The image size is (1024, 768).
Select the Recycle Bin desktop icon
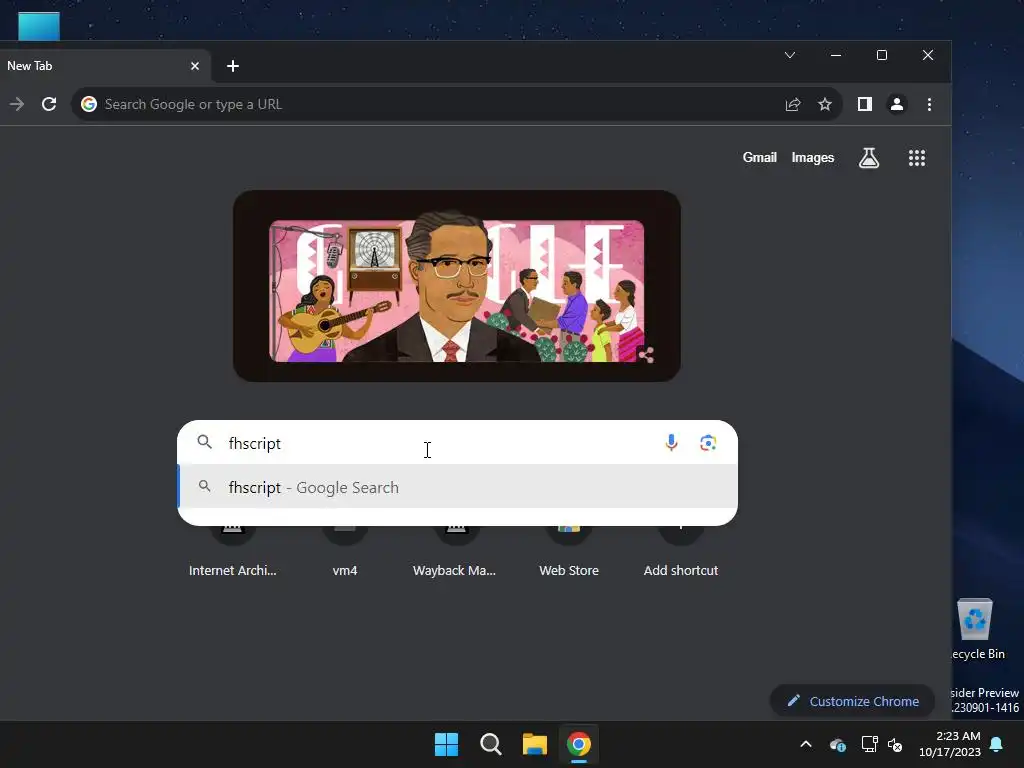[978, 628]
